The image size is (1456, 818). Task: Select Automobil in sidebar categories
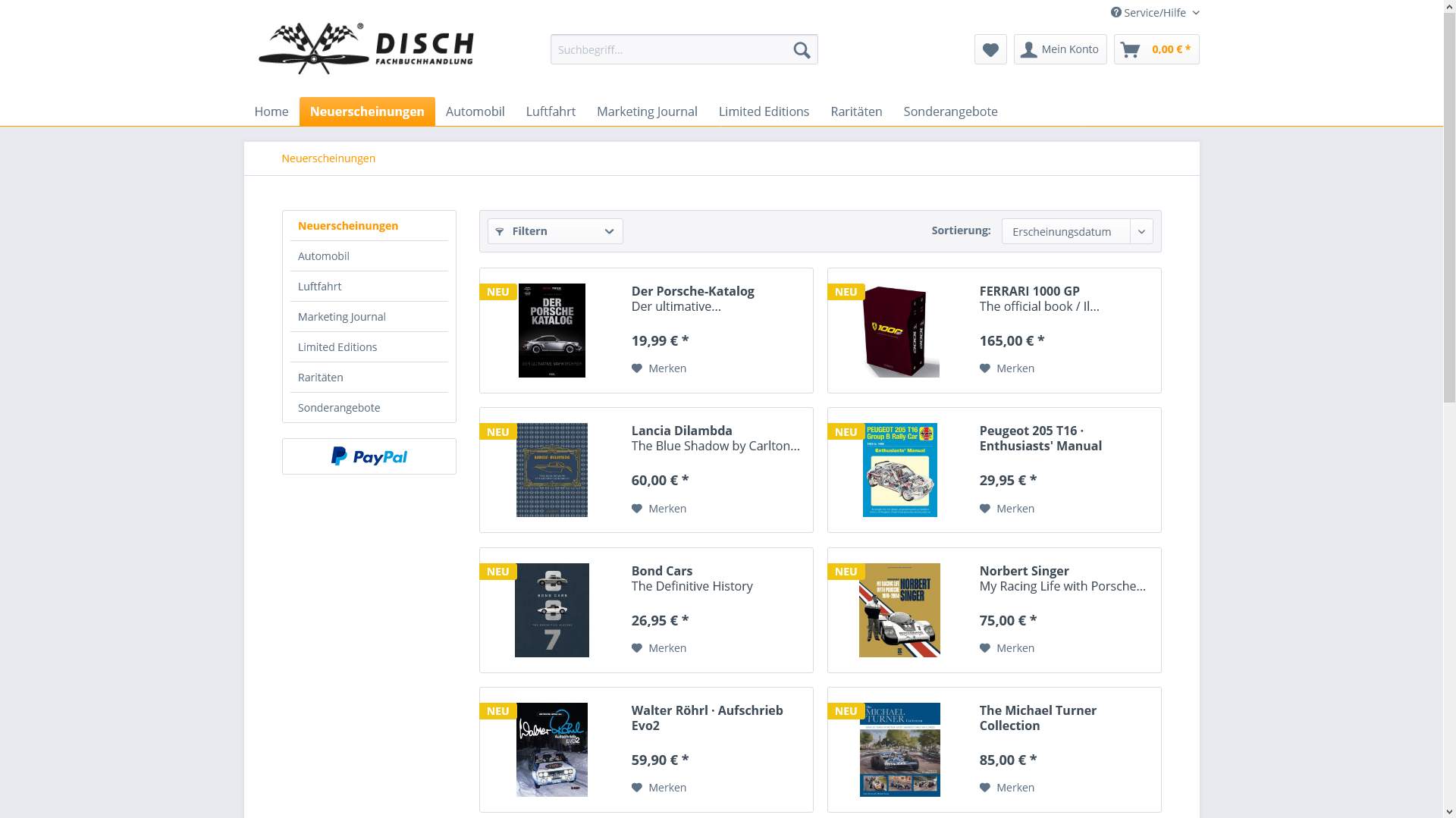pyautogui.click(x=369, y=256)
